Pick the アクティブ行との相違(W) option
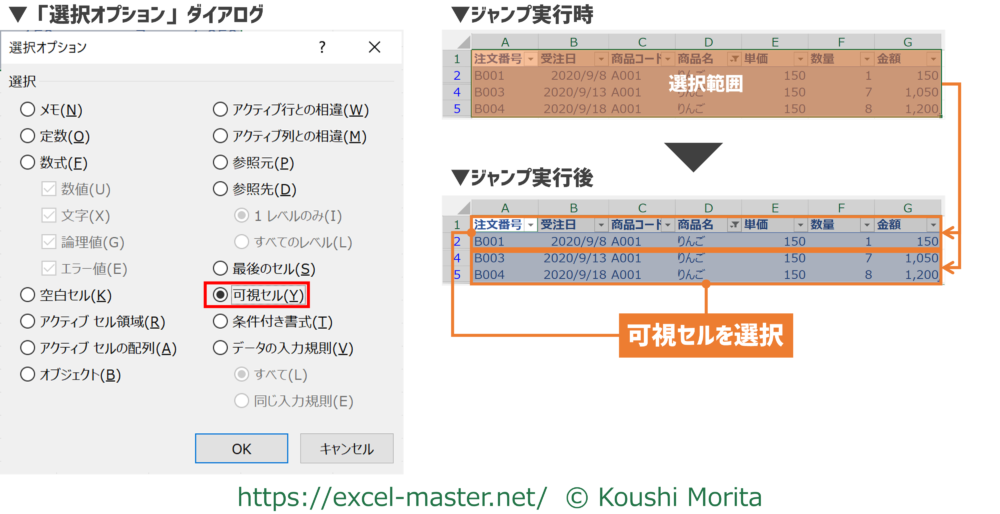This screenshot has width=1000, height=514. tap(221, 110)
